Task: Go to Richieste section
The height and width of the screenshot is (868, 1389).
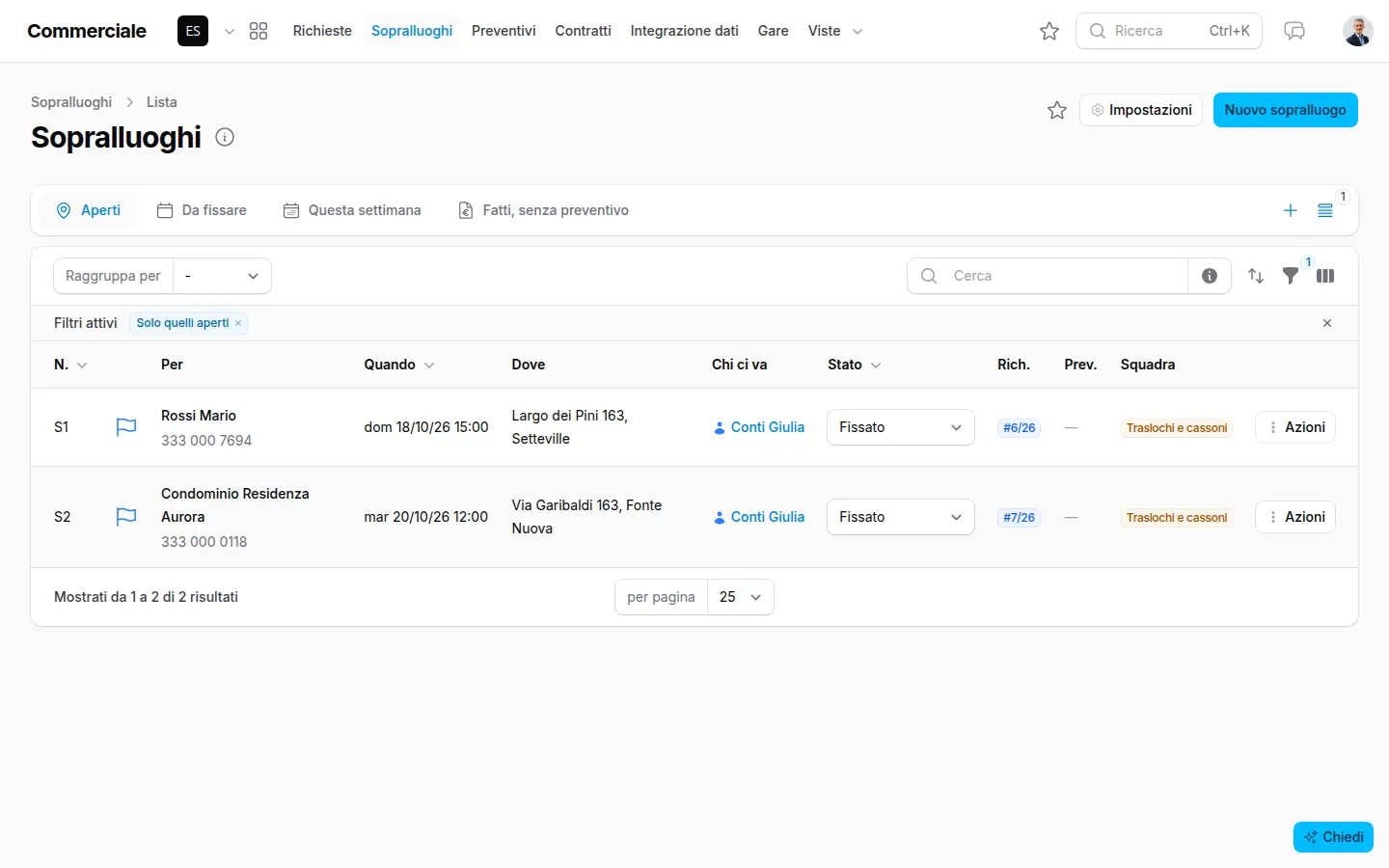Action: coord(322,31)
